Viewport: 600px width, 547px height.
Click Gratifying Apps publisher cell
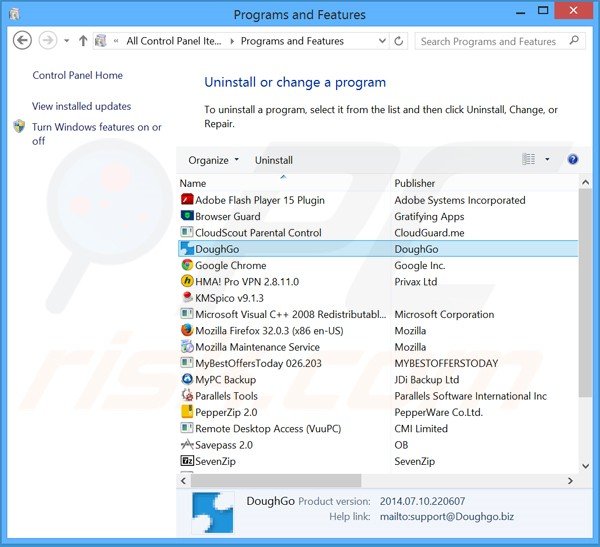pyautogui.click(x=429, y=216)
